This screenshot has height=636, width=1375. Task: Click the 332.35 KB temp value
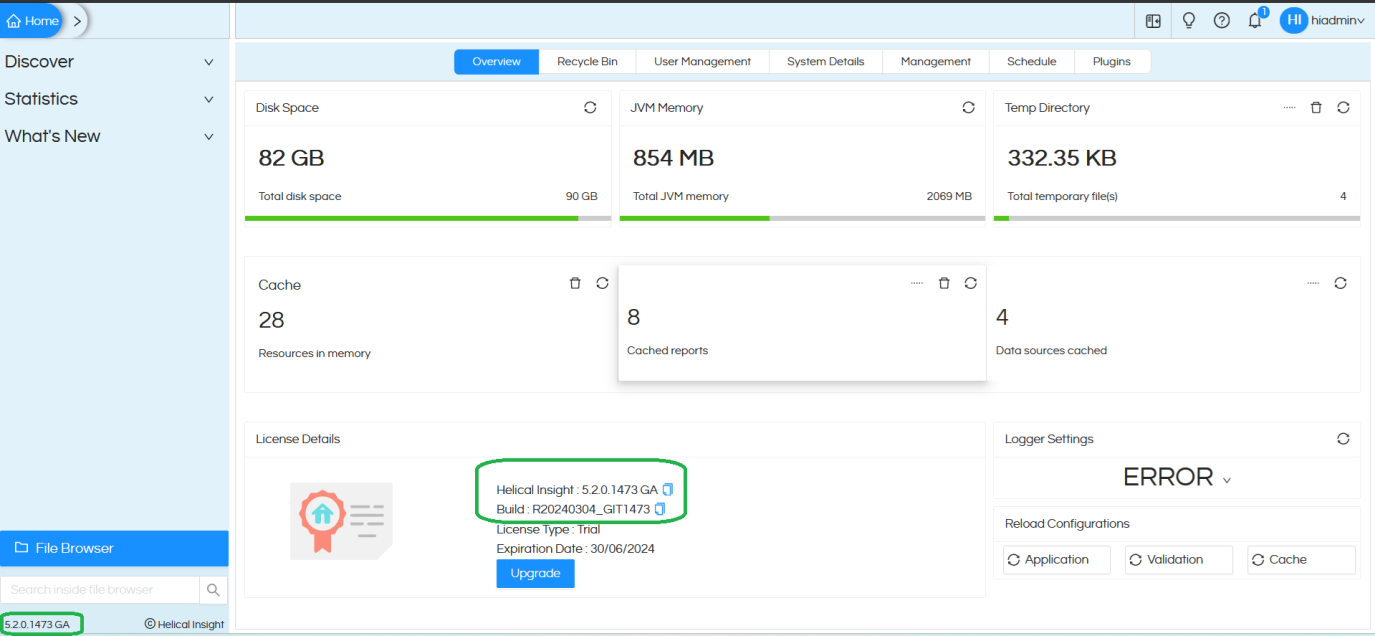click(1062, 158)
